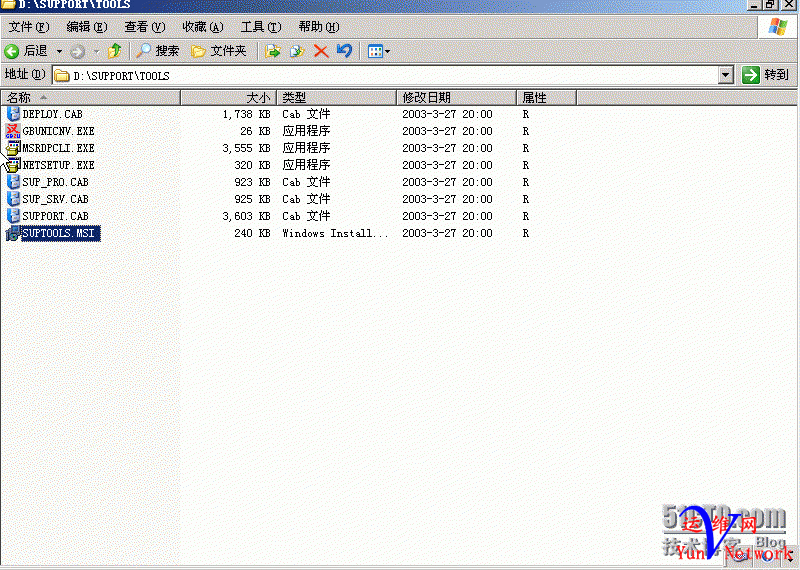Click the red Delete X icon
Image resolution: width=800 pixels, height=570 pixels.
[x=321, y=51]
